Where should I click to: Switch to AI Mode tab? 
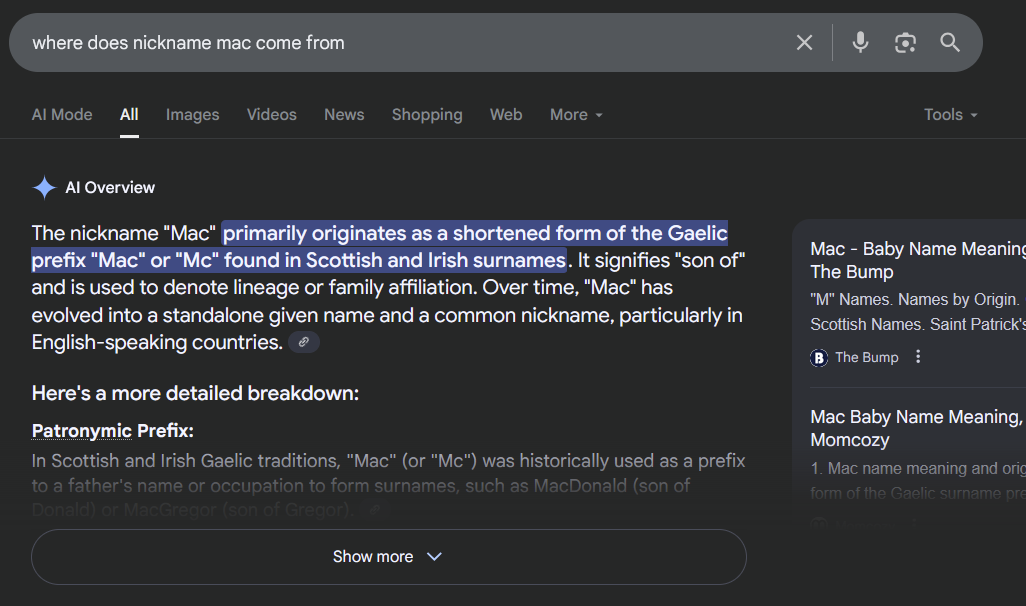pos(62,115)
